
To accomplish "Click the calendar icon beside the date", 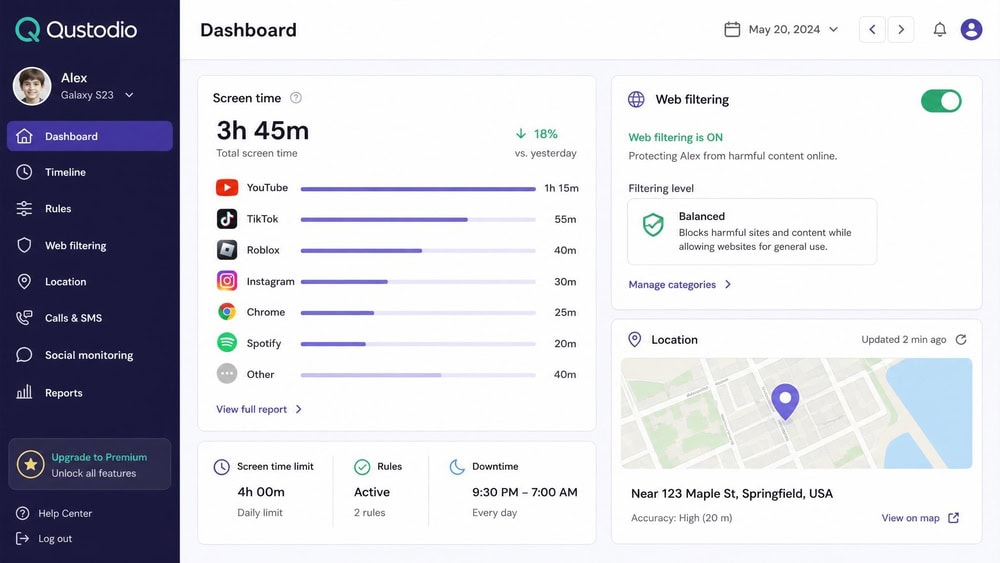I will tap(732, 29).
